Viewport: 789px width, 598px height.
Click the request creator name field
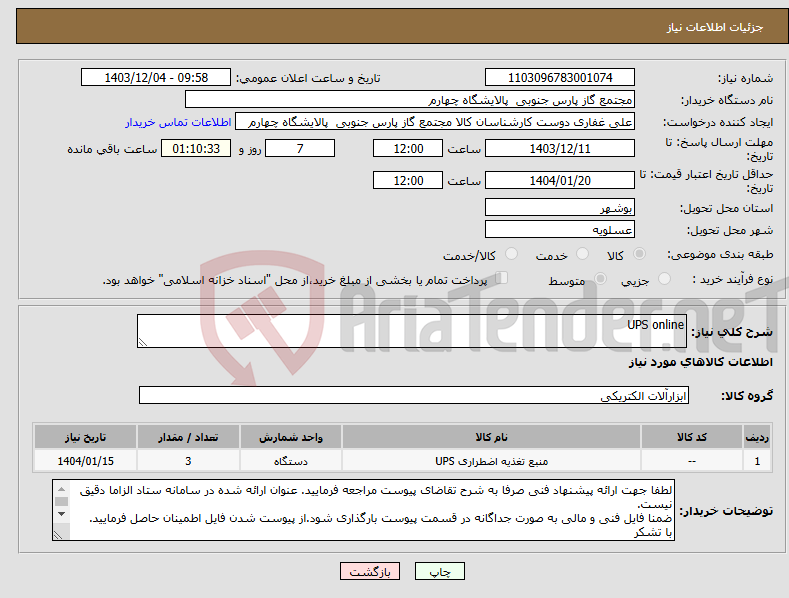click(435, 122)
